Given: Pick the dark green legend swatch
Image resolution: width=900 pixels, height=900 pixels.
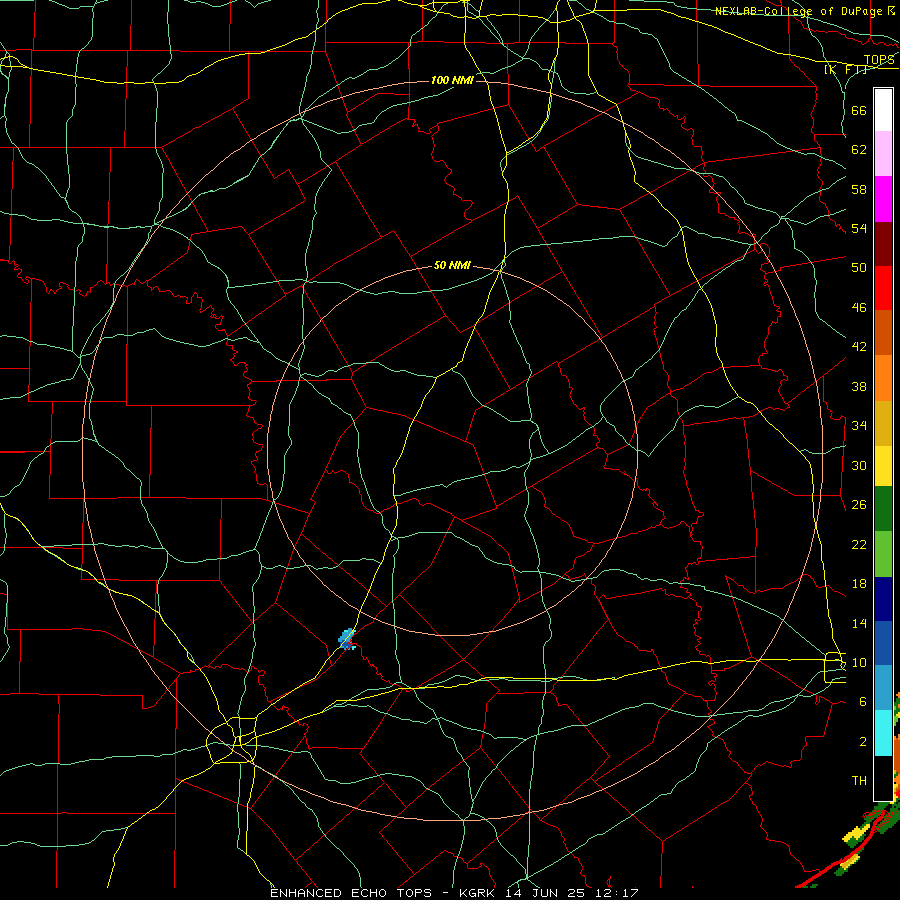Looking at the screenshot, I should click(x=883, y=509).
